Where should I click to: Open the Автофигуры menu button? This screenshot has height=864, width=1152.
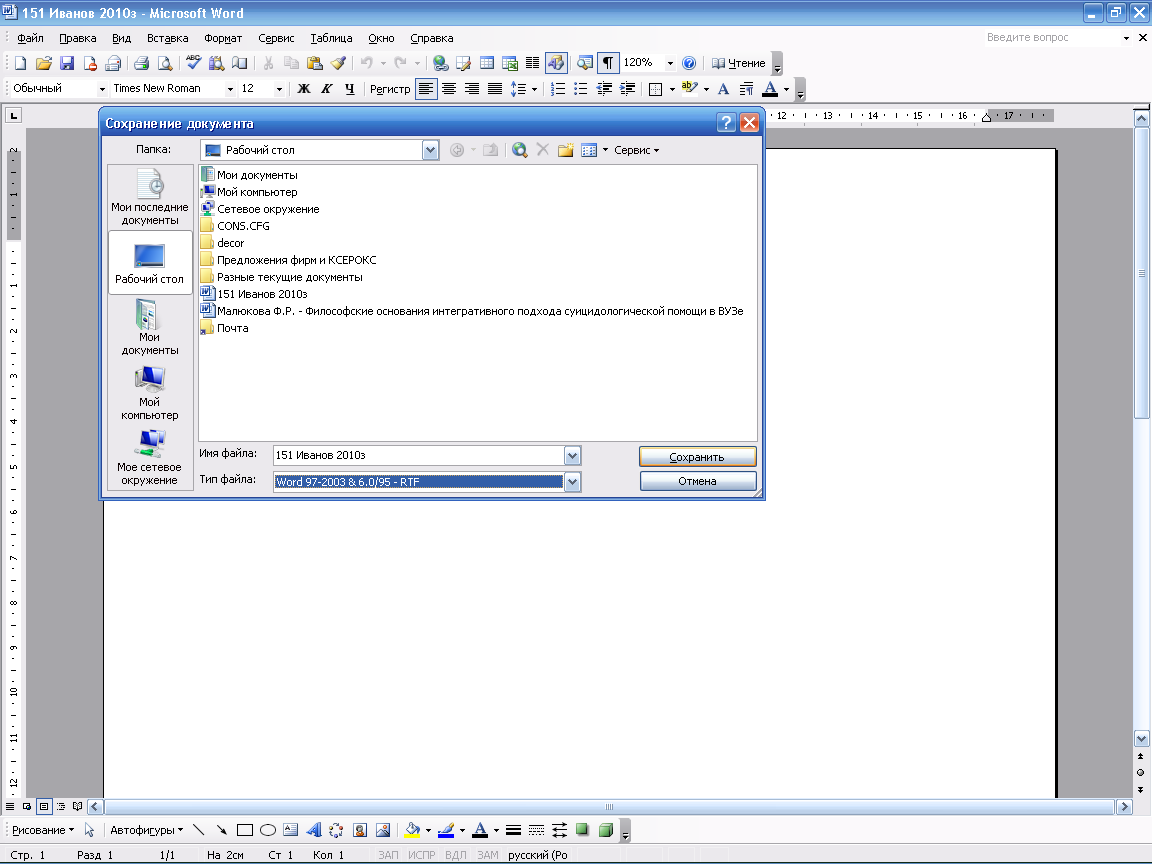[x=146, y=830]
